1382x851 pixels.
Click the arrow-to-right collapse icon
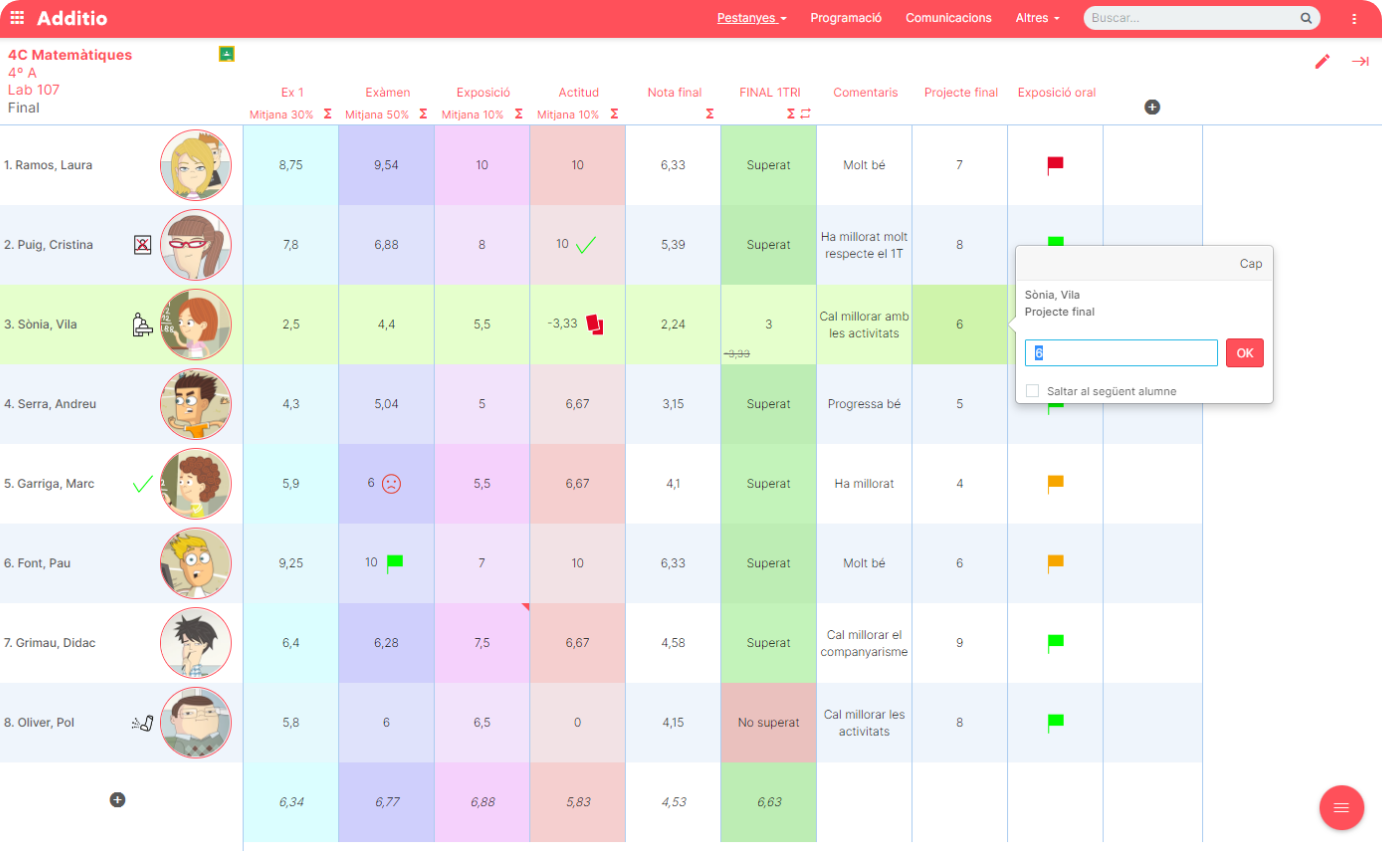pos(1361,61)
